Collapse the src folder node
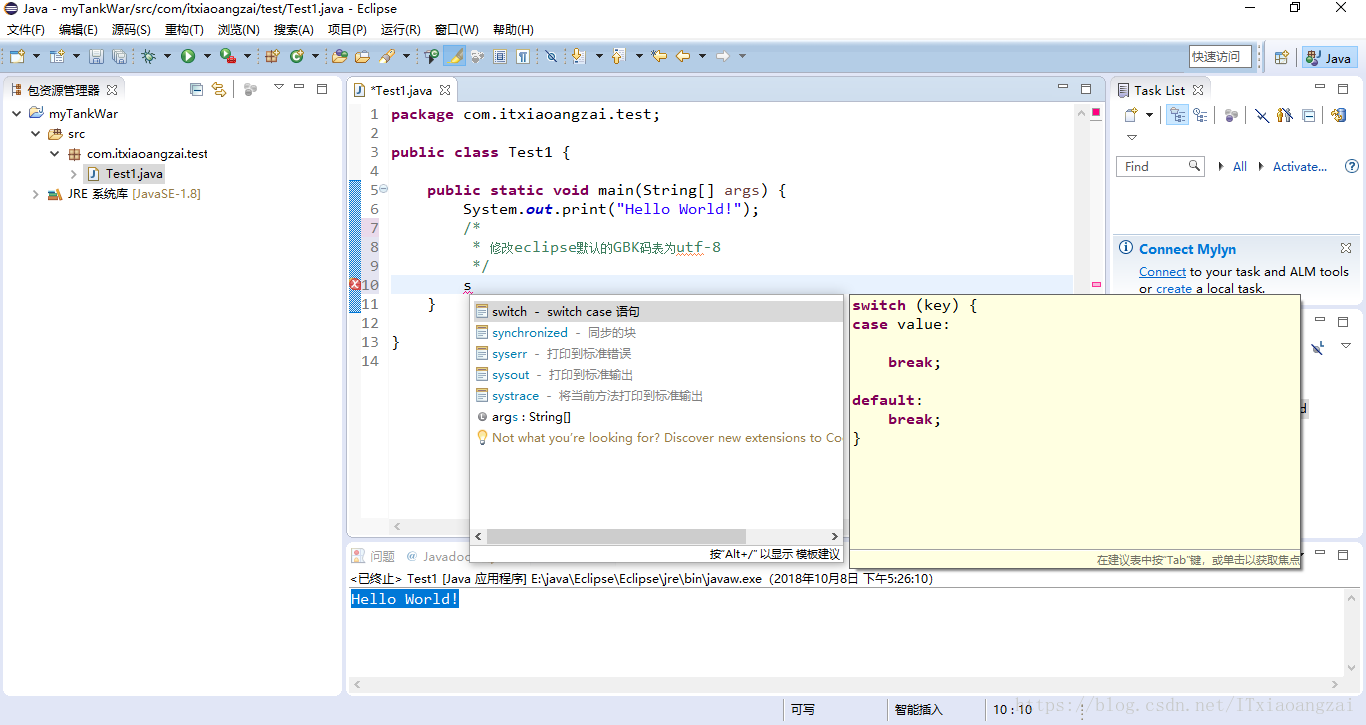Viewport: 1366px width, 725px height. point(36,134)
